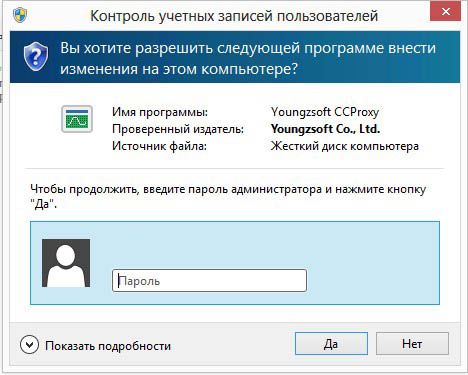
Task: Decline with the Нет button
Action: (412, 343)
